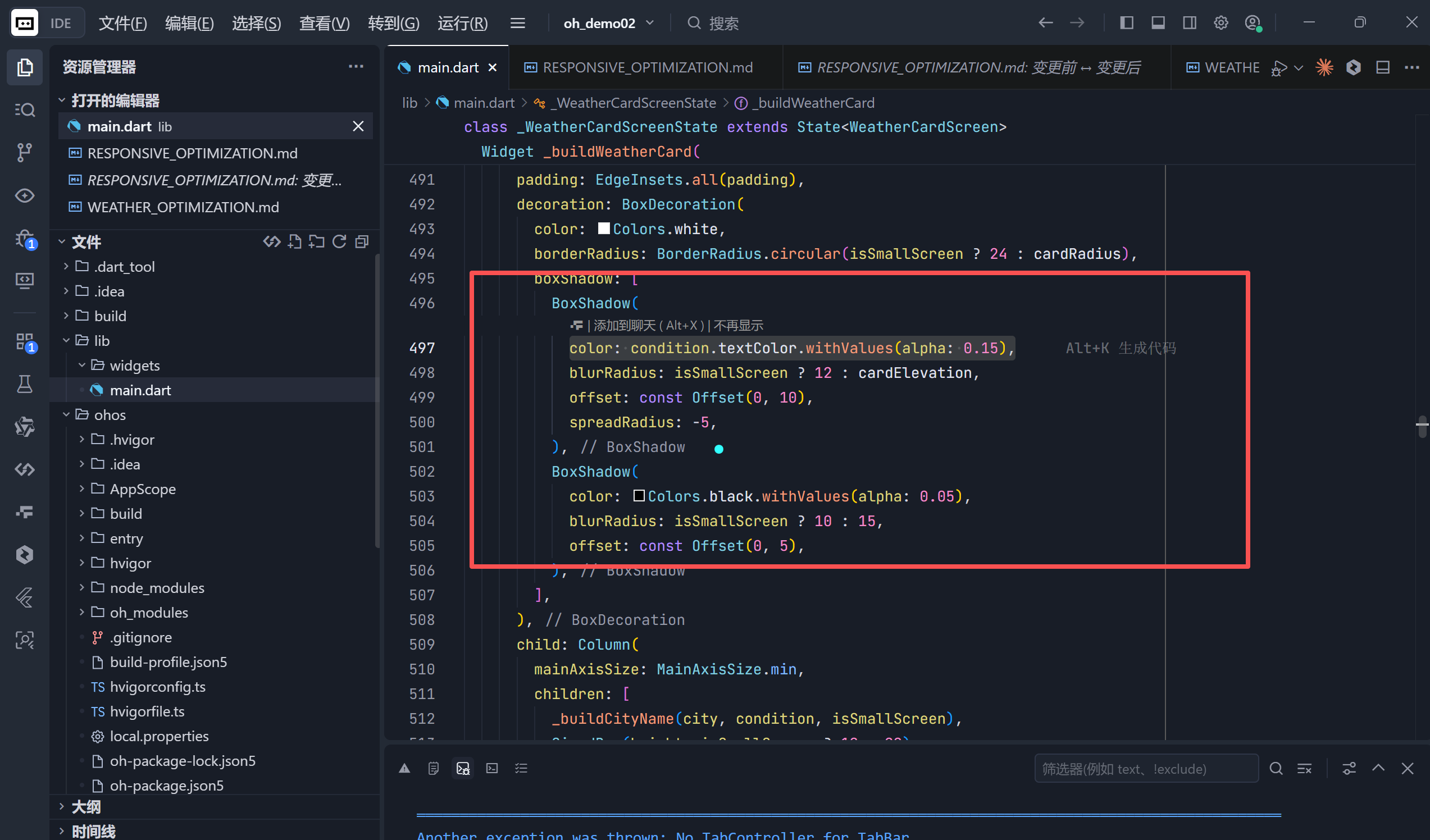Click the testing flask icon in the activity bar
Screen dimensions: 1430x840
(24, 385)
